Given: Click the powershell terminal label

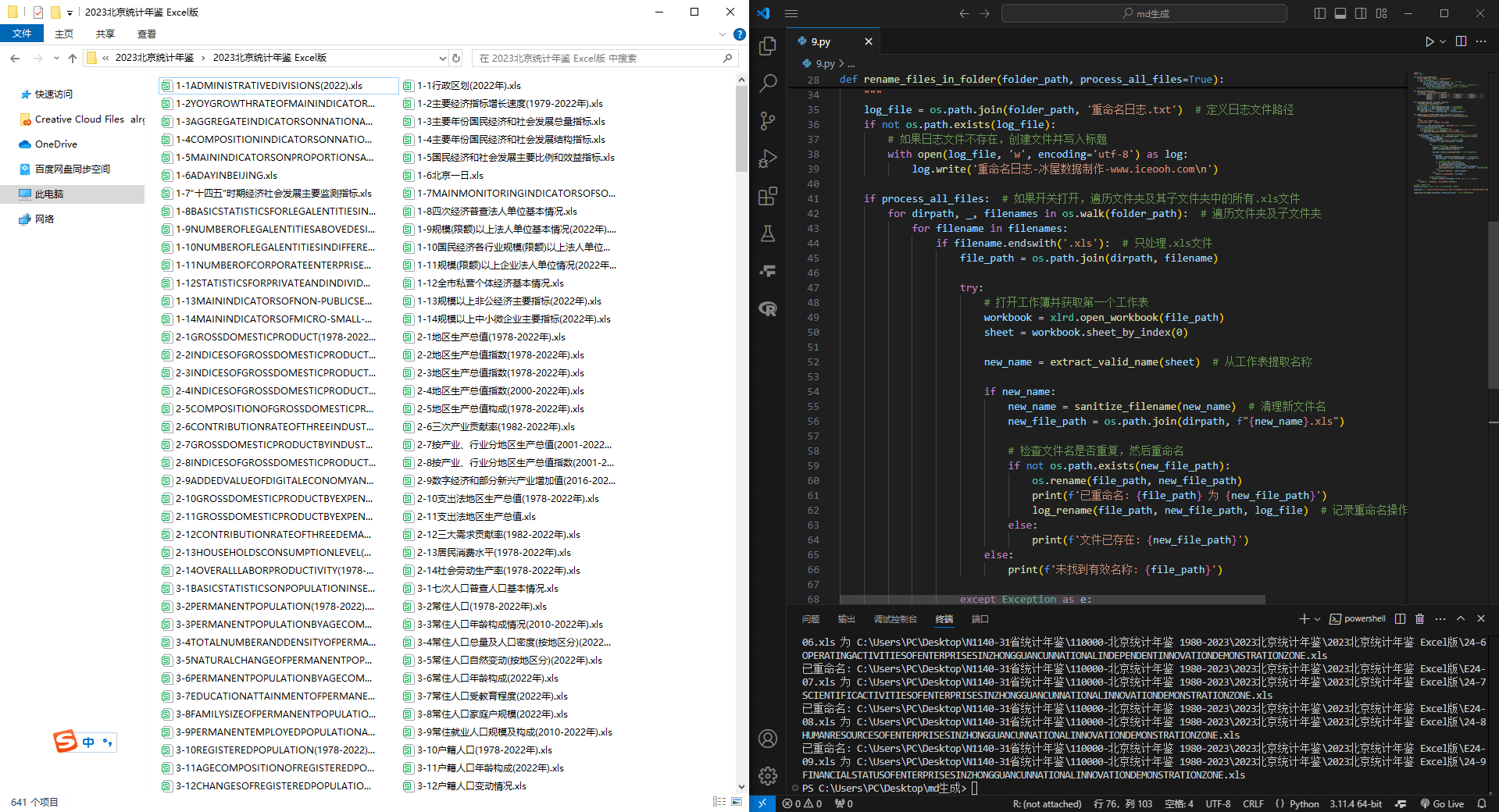Looking at the screenshot, I should click(1358, 618).
